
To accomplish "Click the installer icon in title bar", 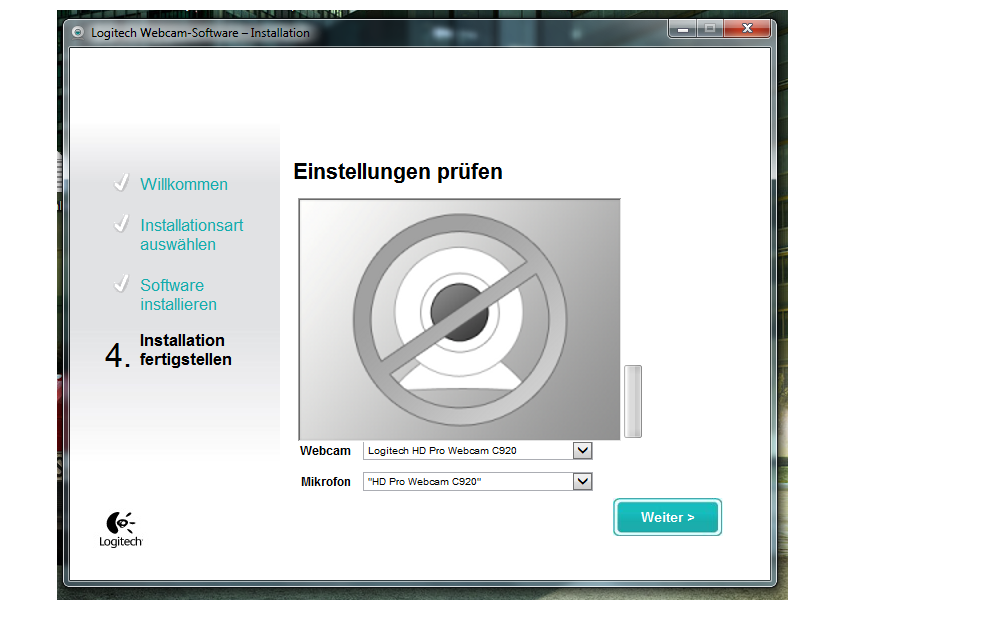I will [x=78, y=32].
